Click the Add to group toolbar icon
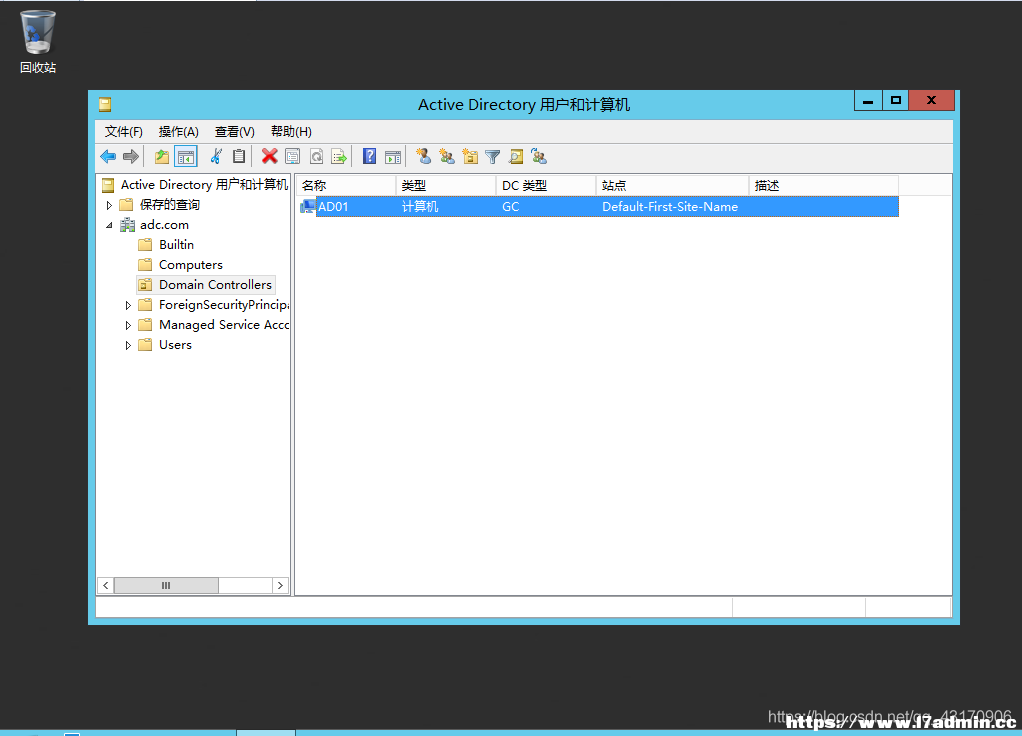 539,156
